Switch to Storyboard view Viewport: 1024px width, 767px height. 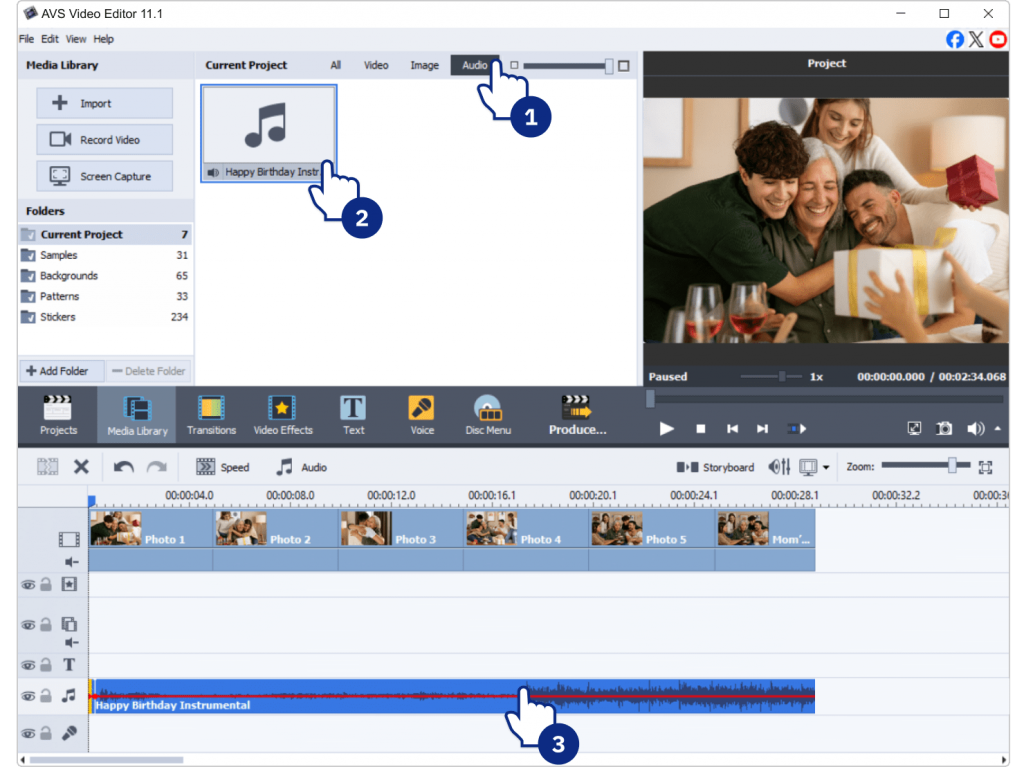715,467
